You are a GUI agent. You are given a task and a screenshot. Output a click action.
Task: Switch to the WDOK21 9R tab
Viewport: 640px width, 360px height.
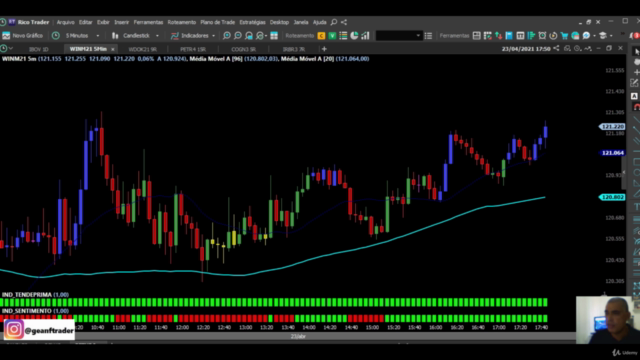[142, 49]
